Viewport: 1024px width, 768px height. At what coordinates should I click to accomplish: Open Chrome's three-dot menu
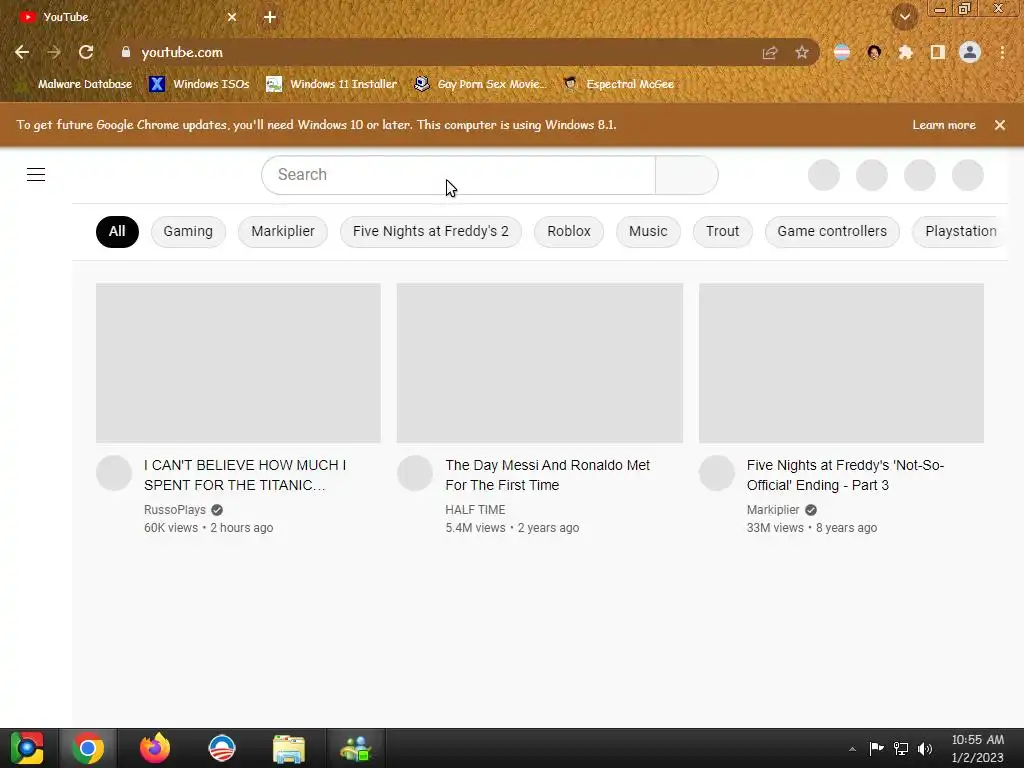(x=1002, y=52)
